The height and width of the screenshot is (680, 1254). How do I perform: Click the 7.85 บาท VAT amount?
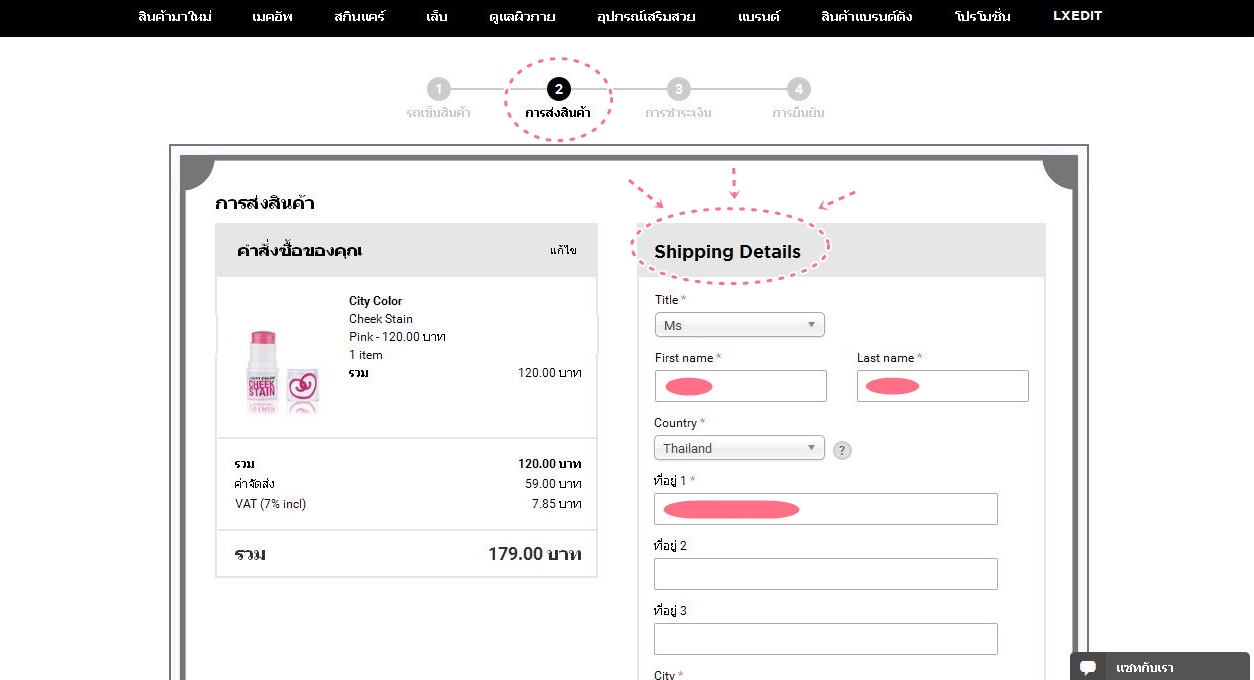coord(556,504)
